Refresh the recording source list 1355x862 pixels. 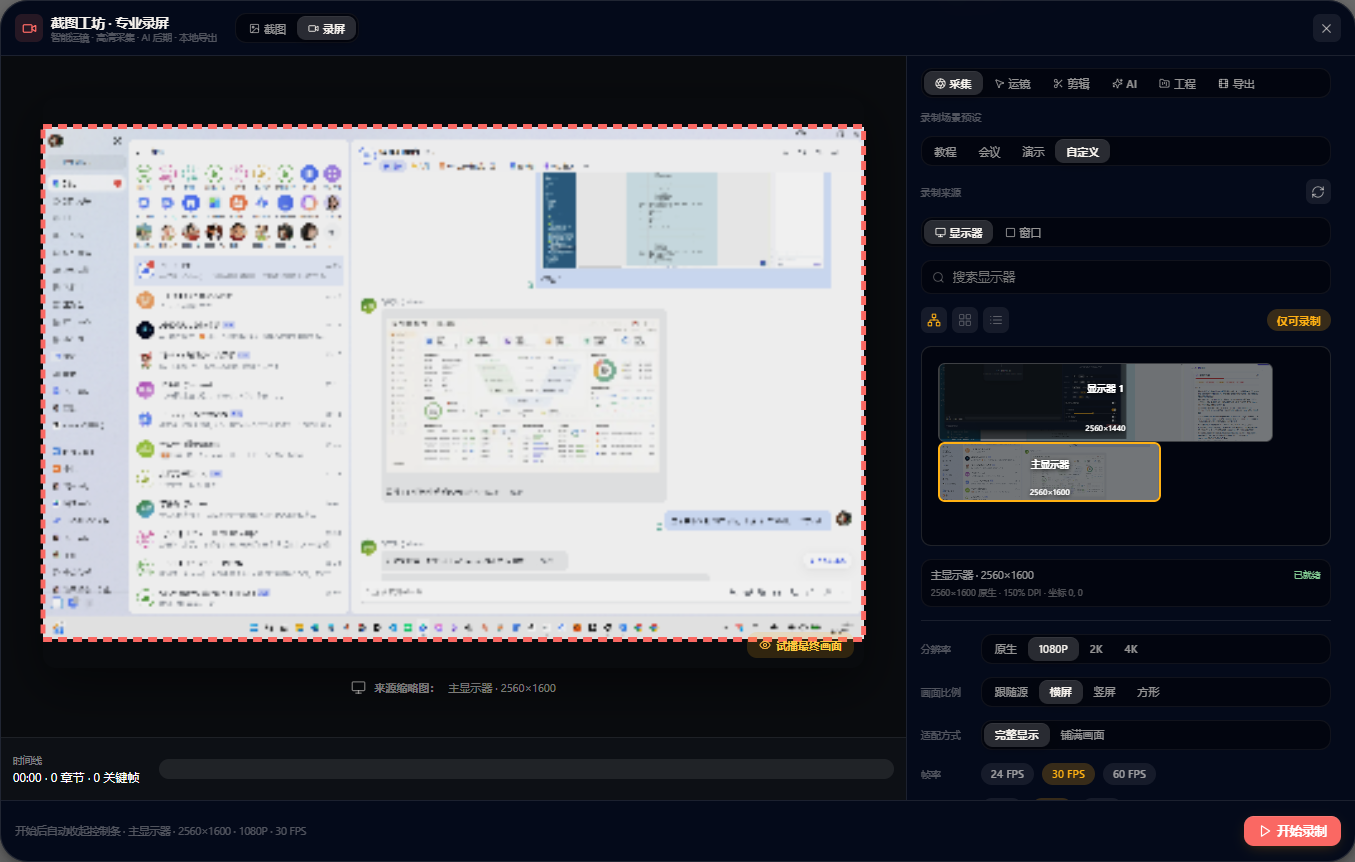click(1318, 192)
